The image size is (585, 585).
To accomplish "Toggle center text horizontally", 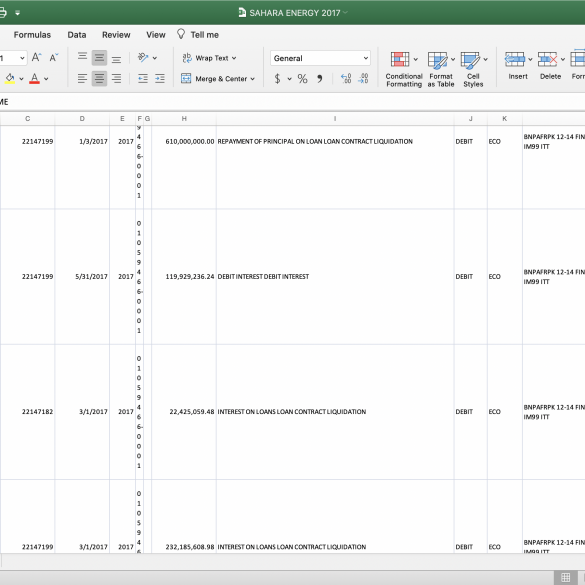I will (99, 78).
